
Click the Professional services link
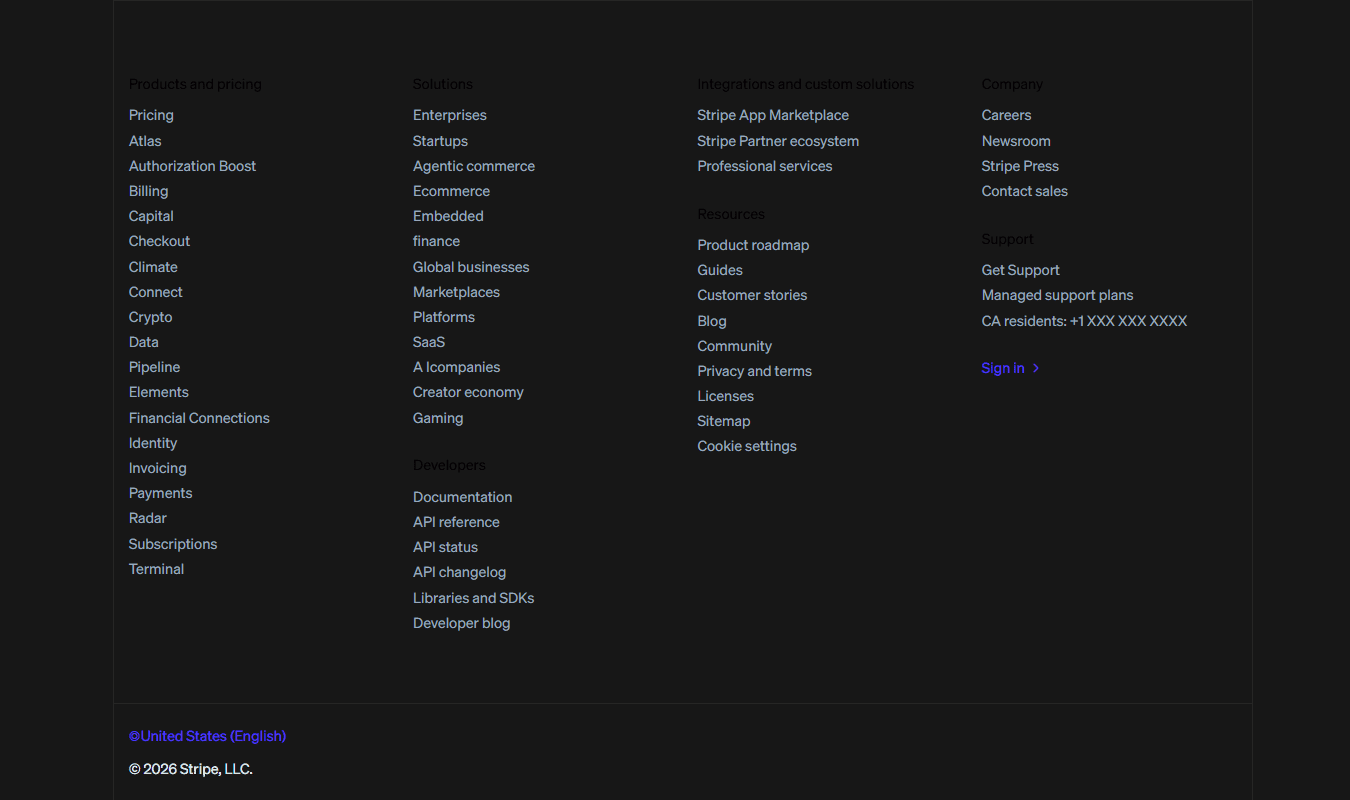click(x=764, y=166)
